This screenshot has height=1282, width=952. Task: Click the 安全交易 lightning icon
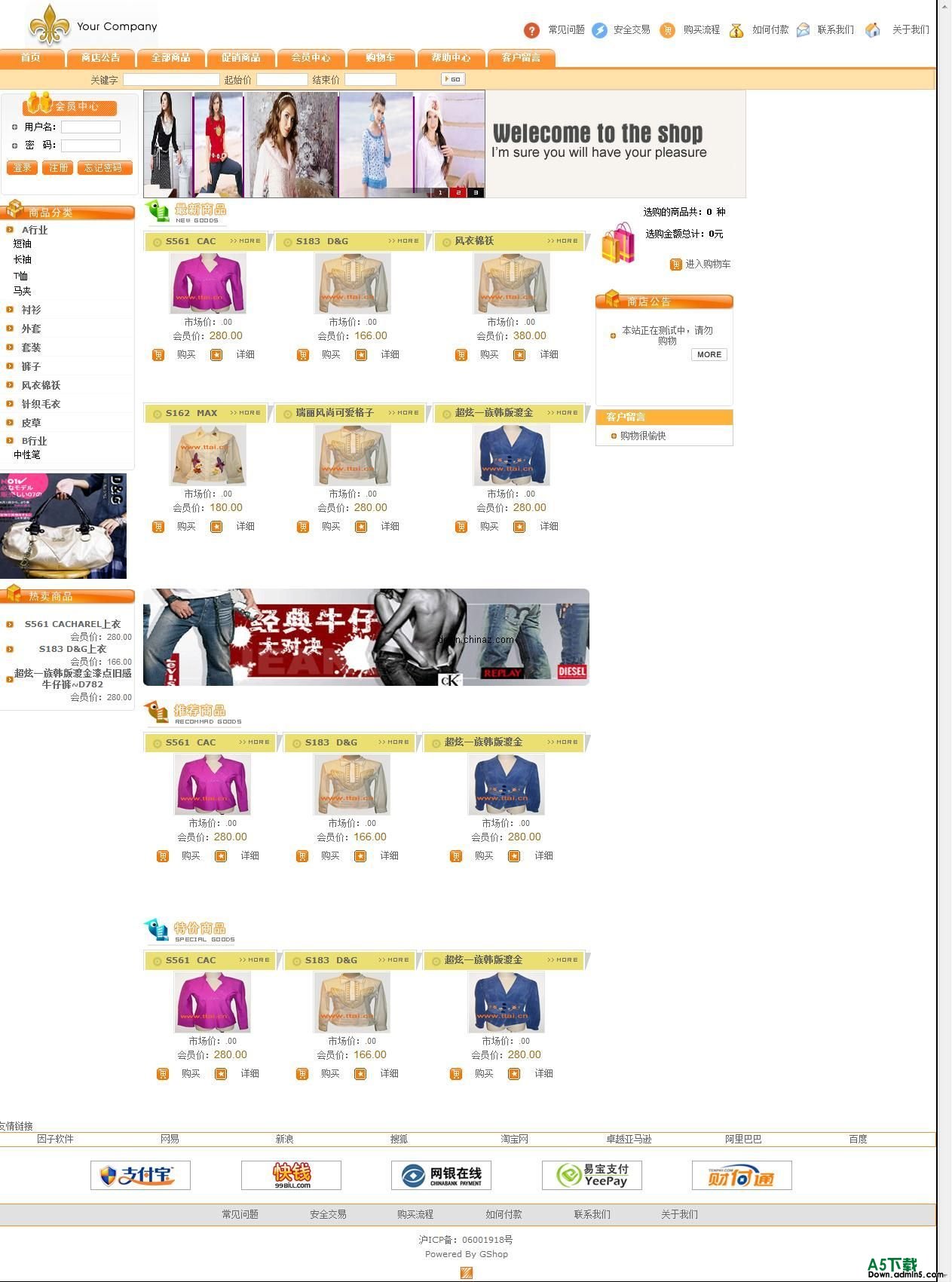599,30
